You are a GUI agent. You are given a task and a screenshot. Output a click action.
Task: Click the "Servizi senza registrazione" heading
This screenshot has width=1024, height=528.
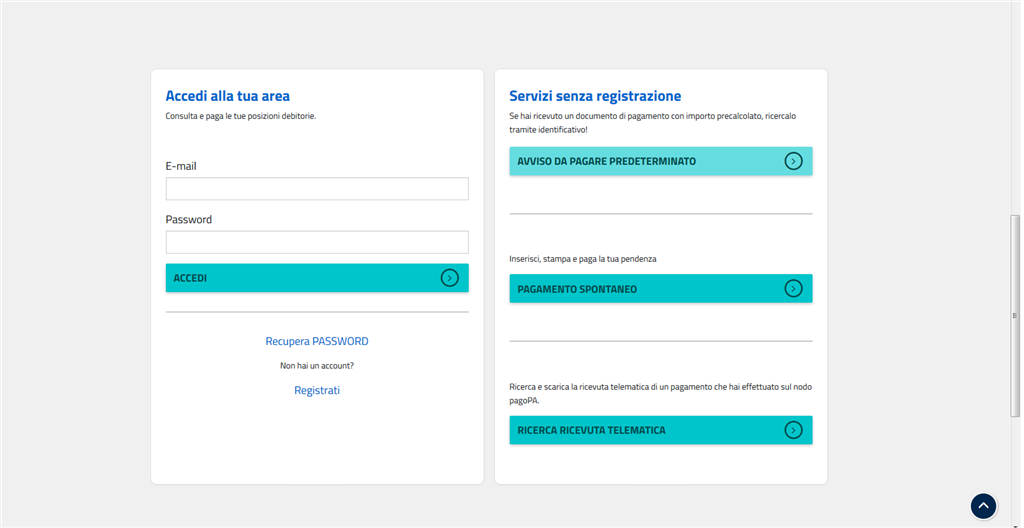click(595, 96)
